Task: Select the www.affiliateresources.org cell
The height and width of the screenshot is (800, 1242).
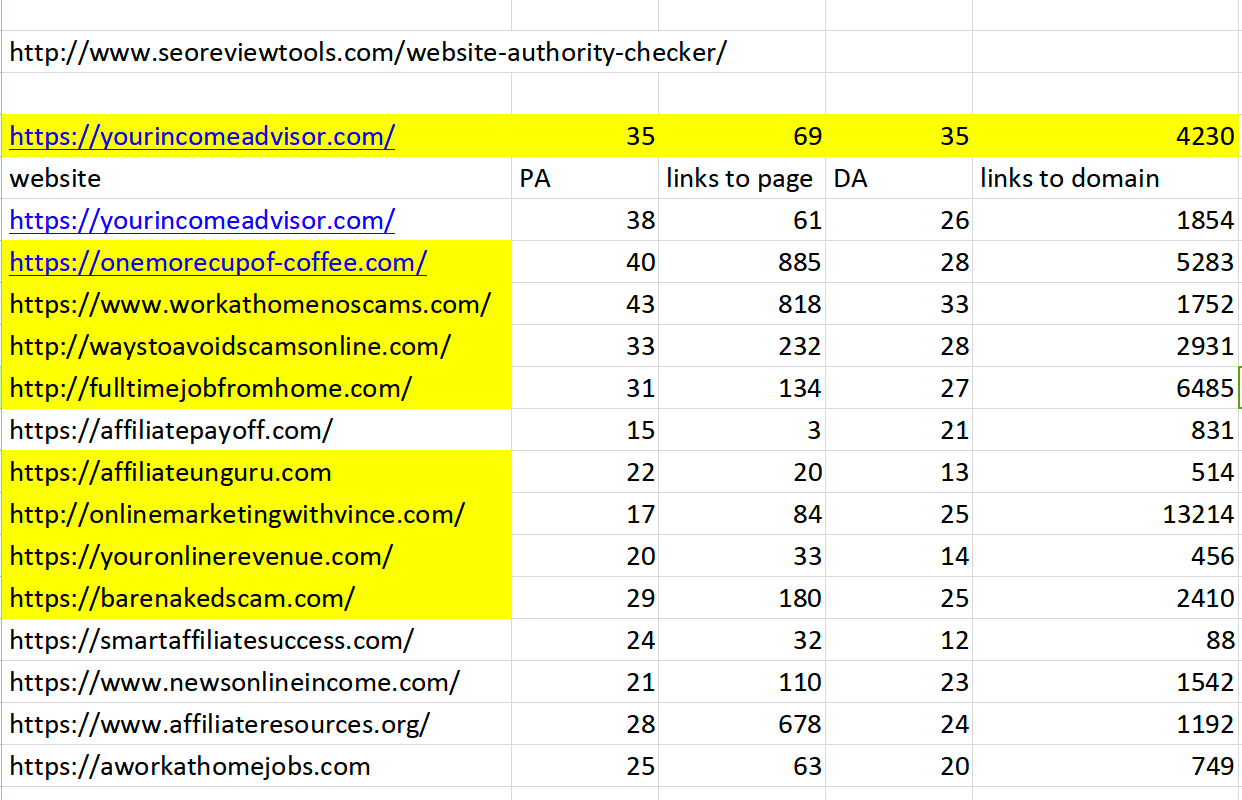Action: [256, 724]
